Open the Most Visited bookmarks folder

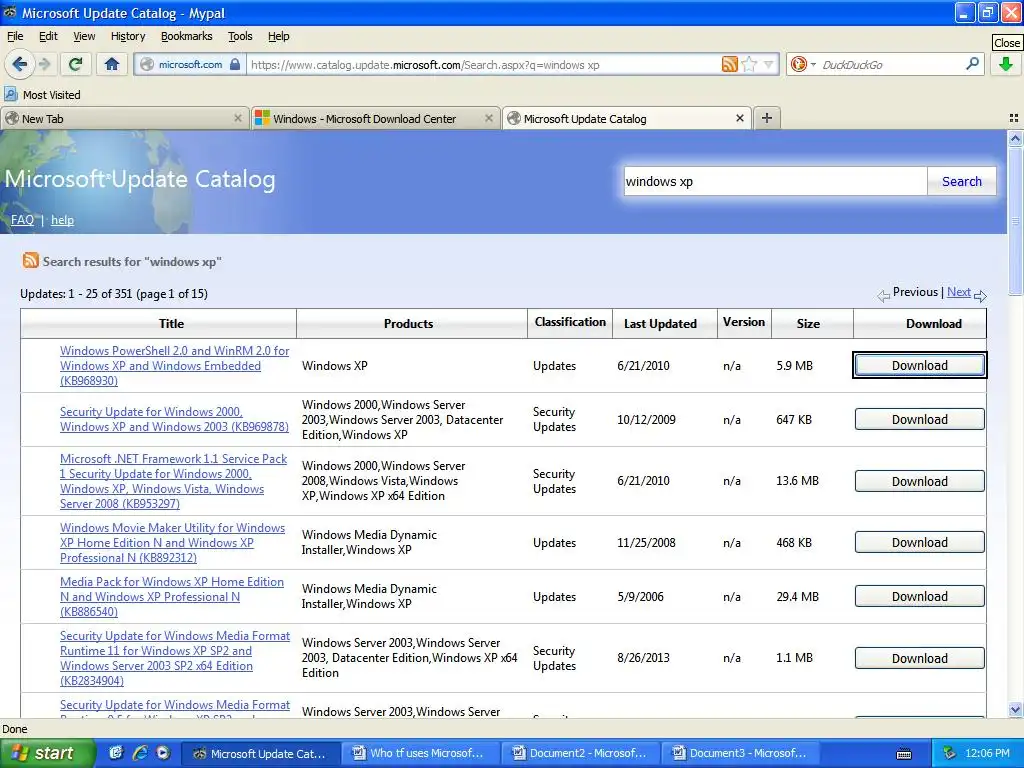pos(42,95)
